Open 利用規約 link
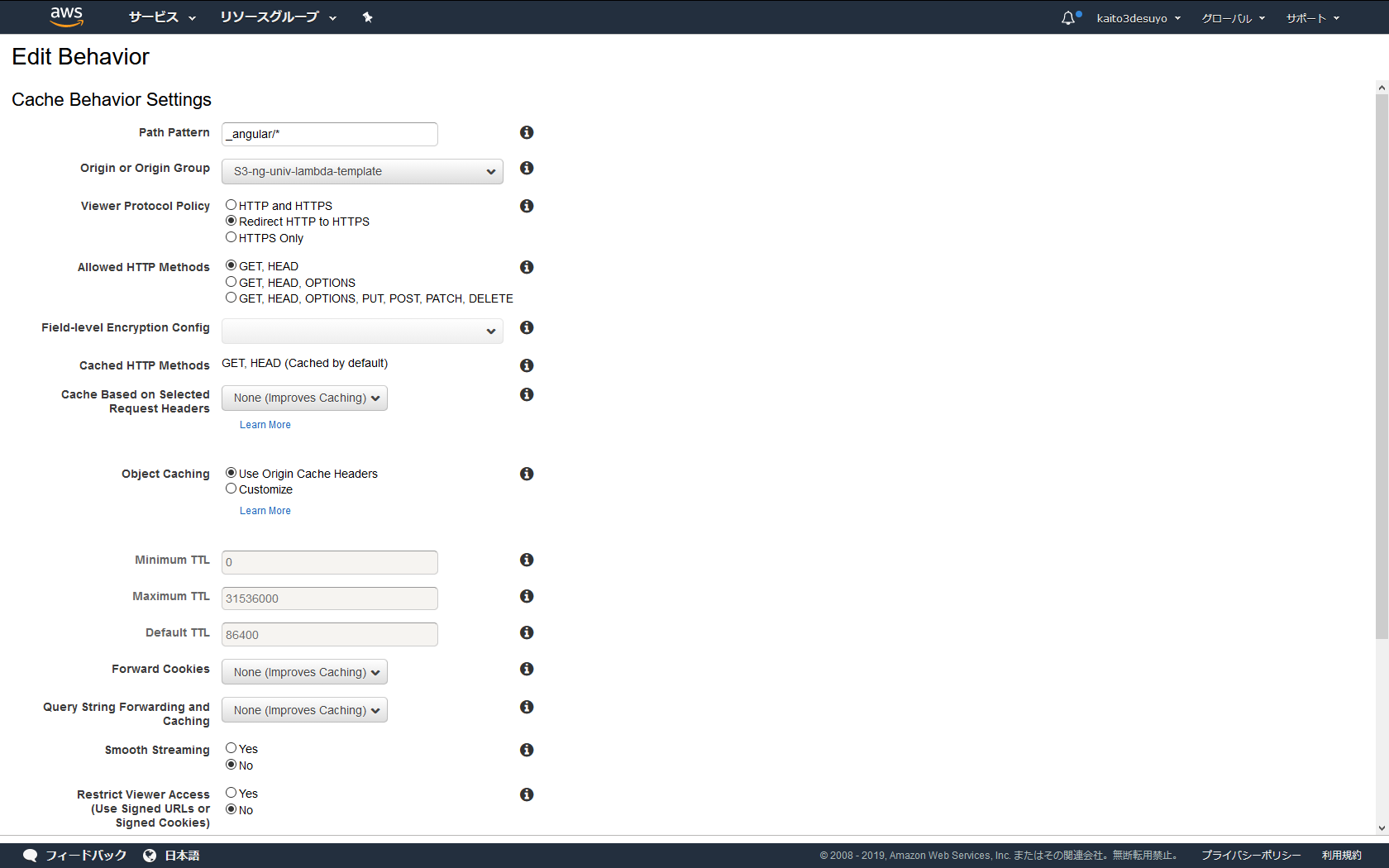 [1342, 856]
